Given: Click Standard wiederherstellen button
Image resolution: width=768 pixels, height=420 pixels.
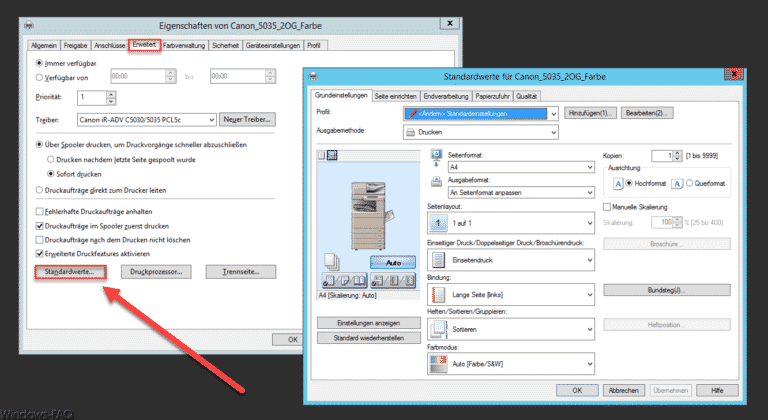Looking at the screenshot, I should click(x=369, y=338).
